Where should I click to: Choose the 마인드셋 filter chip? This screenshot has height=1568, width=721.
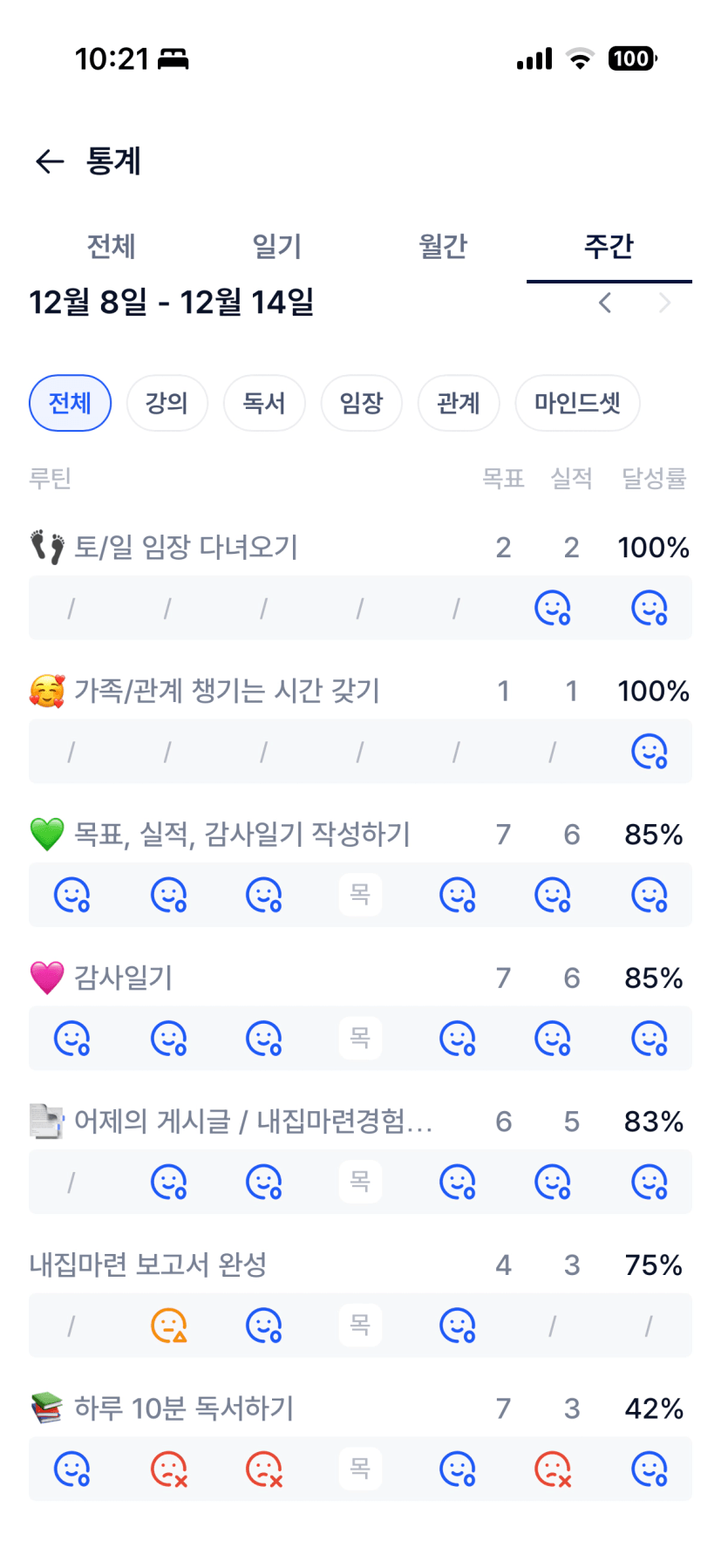tap(577, 403)
